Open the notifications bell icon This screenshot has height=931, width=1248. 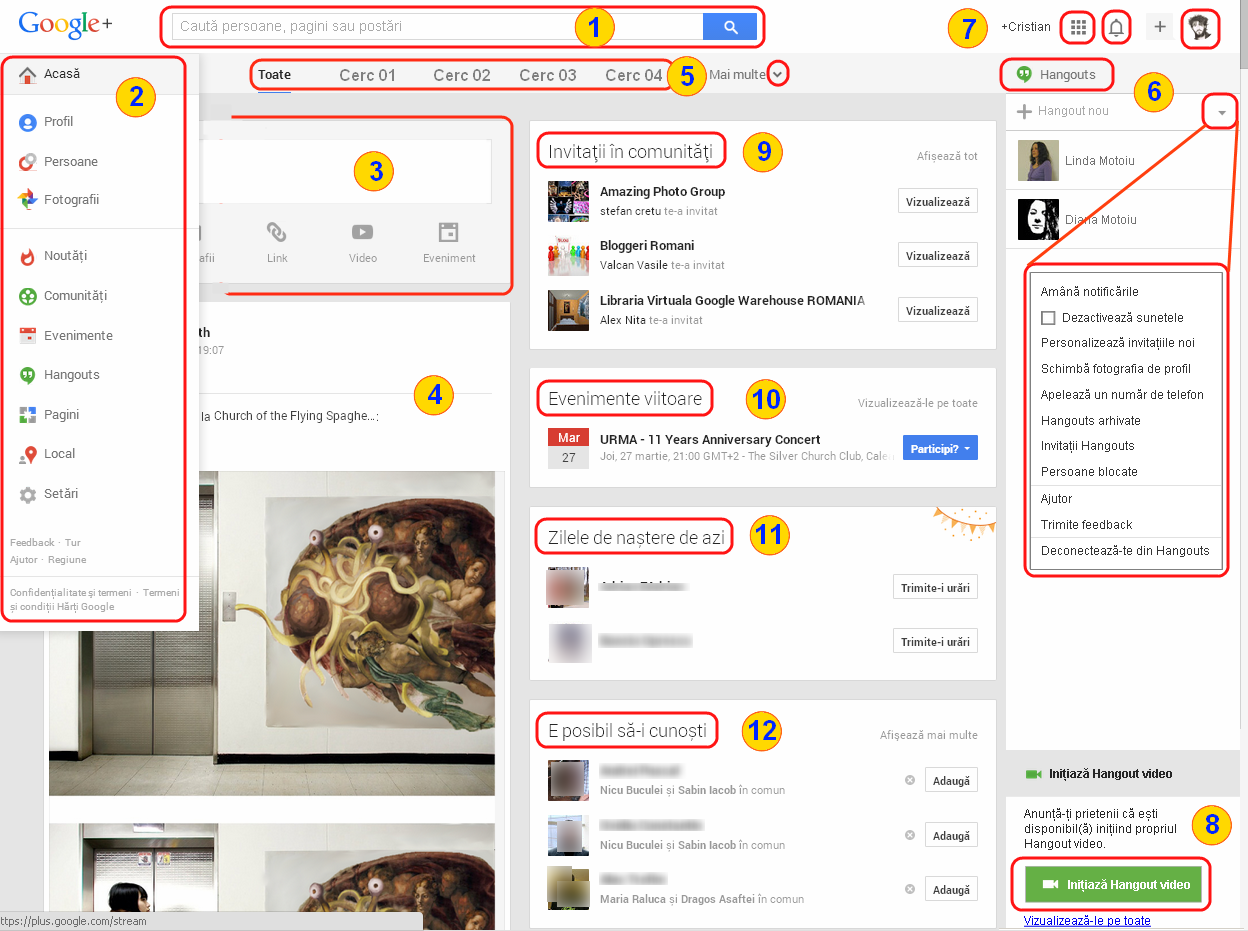1116,28
